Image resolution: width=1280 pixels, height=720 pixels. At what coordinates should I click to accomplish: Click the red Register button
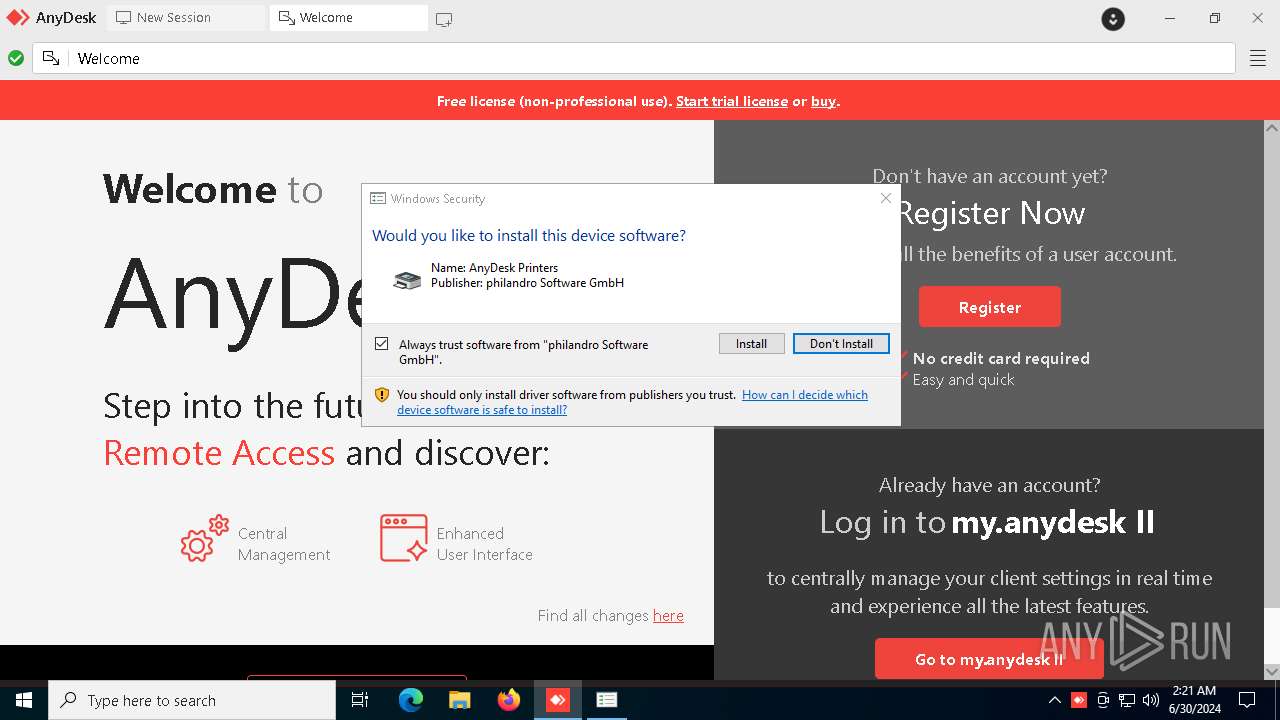(x=990, y=307)
